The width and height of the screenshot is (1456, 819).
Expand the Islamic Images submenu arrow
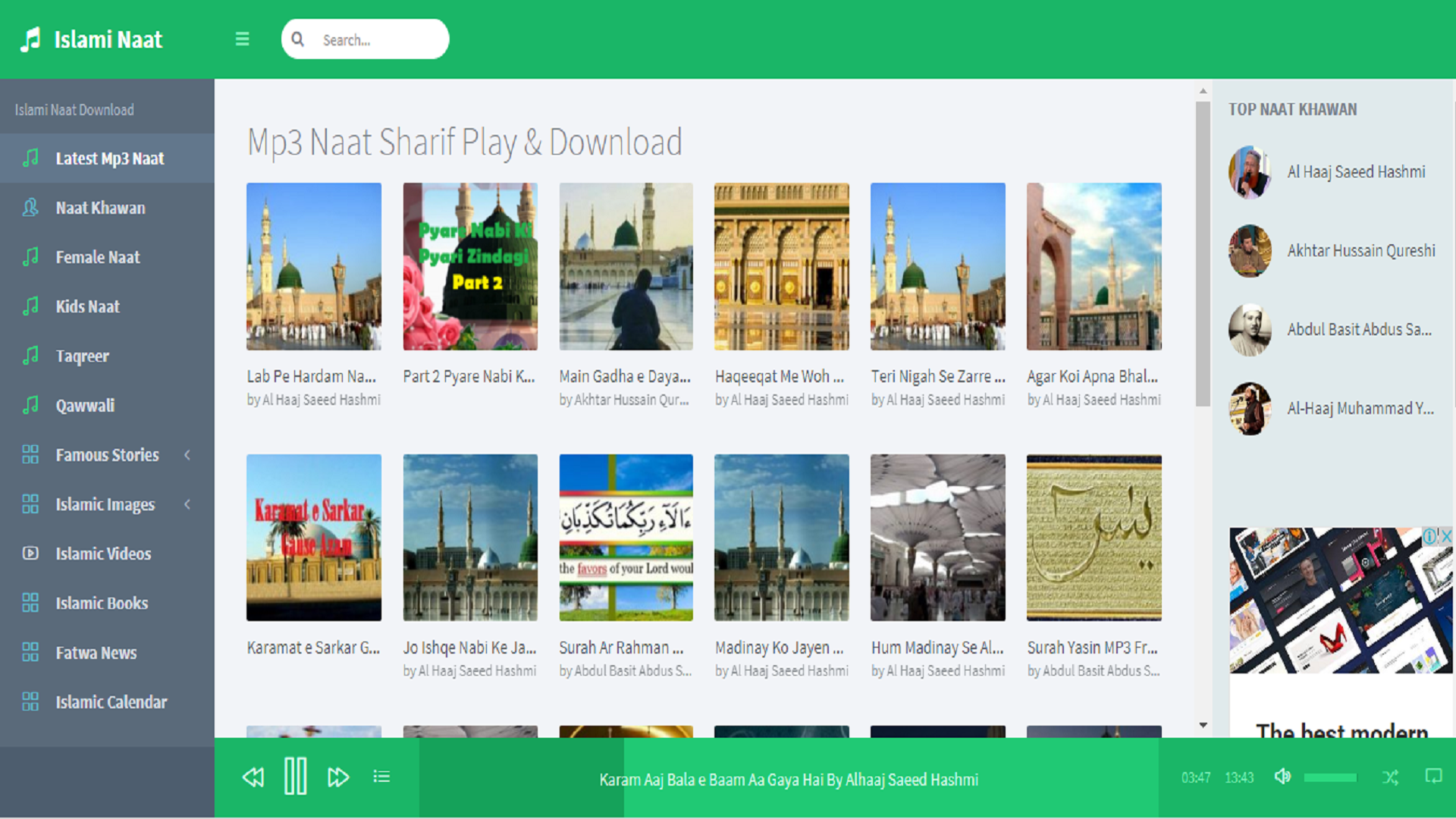(x=187, y=504)
